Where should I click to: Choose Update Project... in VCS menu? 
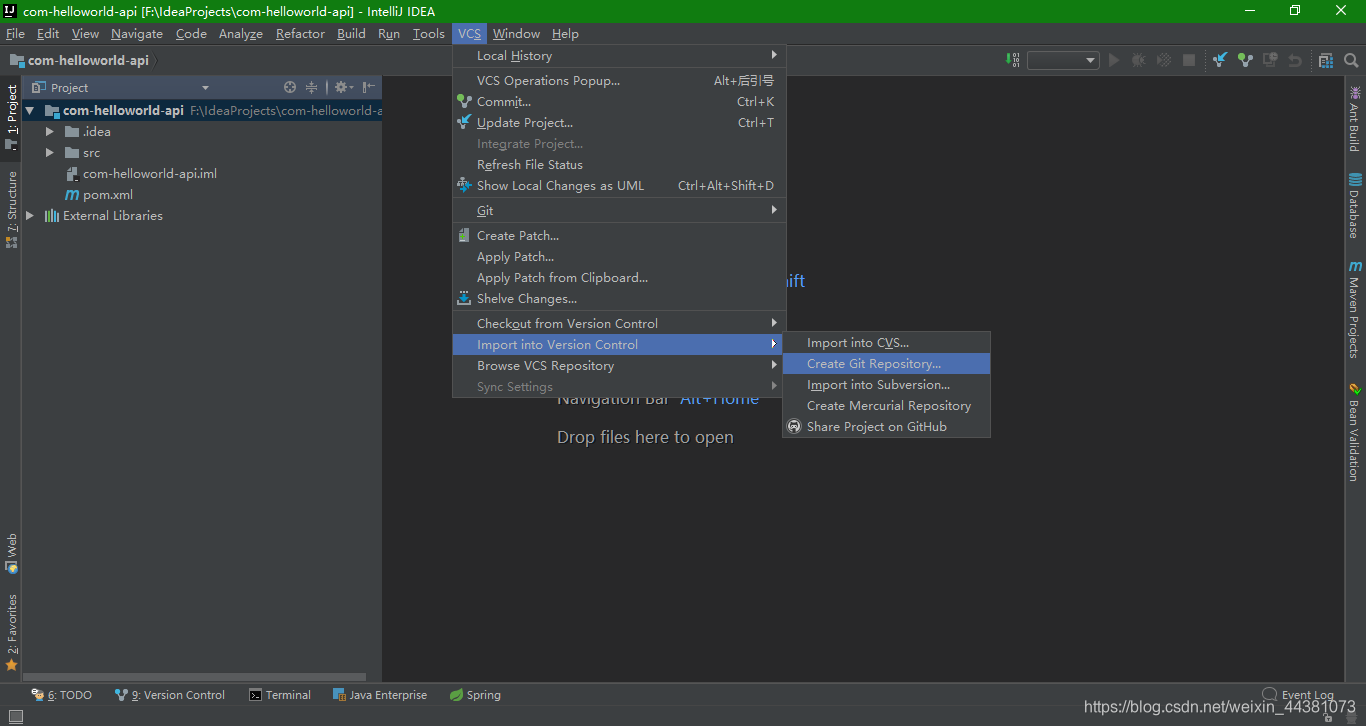tap(620, 123)
